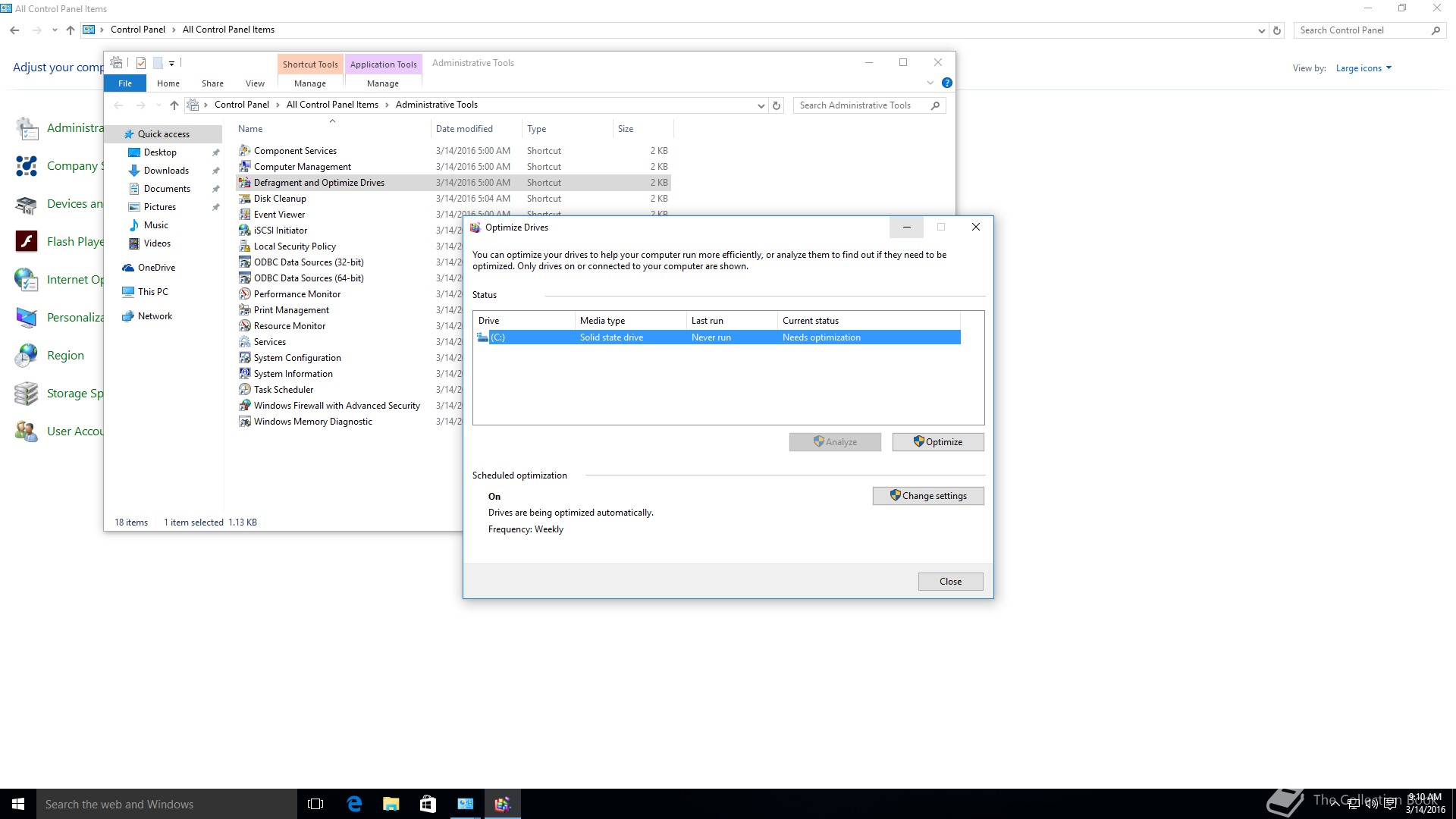Image resolution: width=1456 pixels, height=819 pixels.
Task: Select Downloads in Quick access
Action: point(166,171)
